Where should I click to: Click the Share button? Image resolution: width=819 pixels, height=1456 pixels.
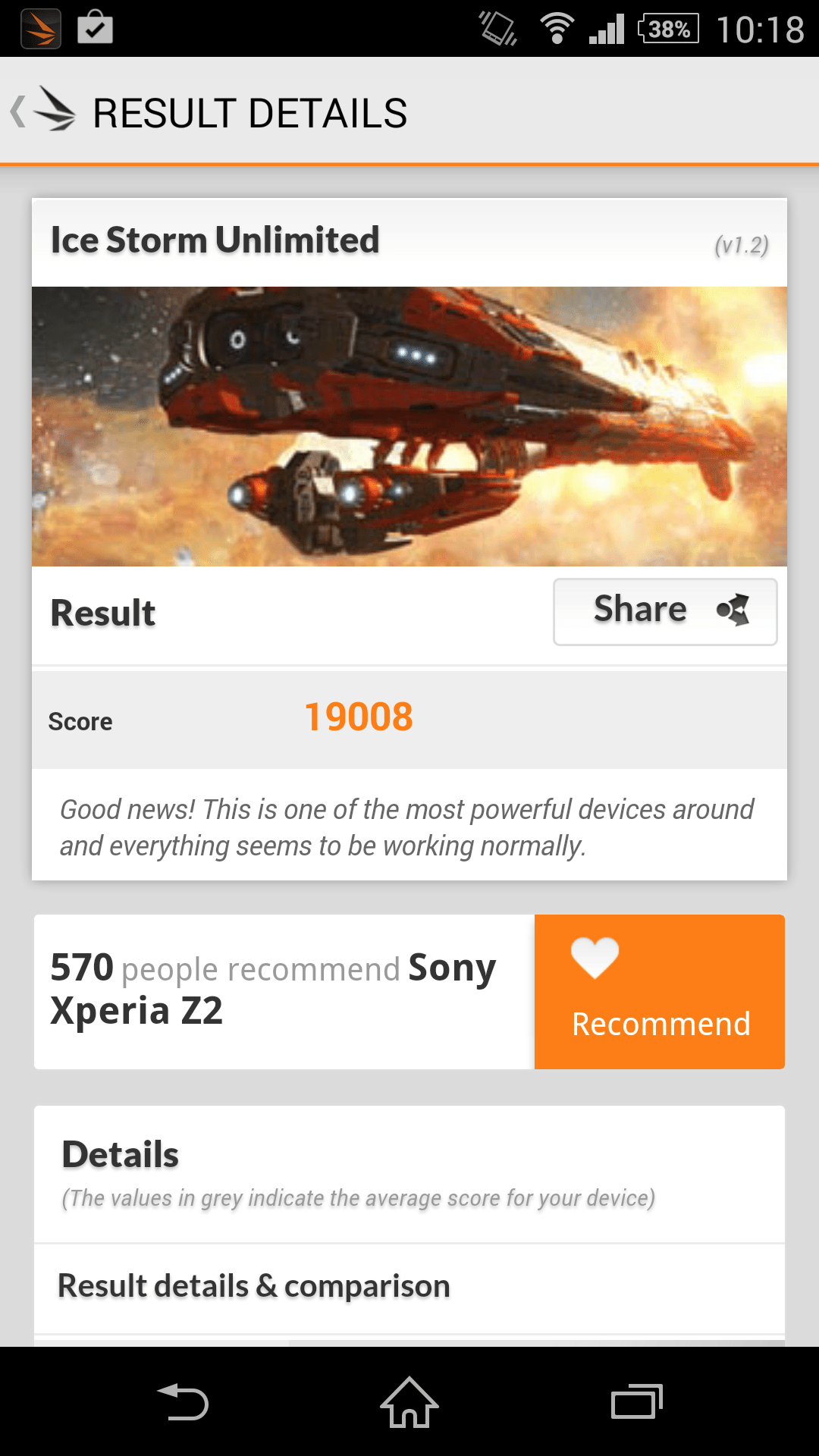665,612
